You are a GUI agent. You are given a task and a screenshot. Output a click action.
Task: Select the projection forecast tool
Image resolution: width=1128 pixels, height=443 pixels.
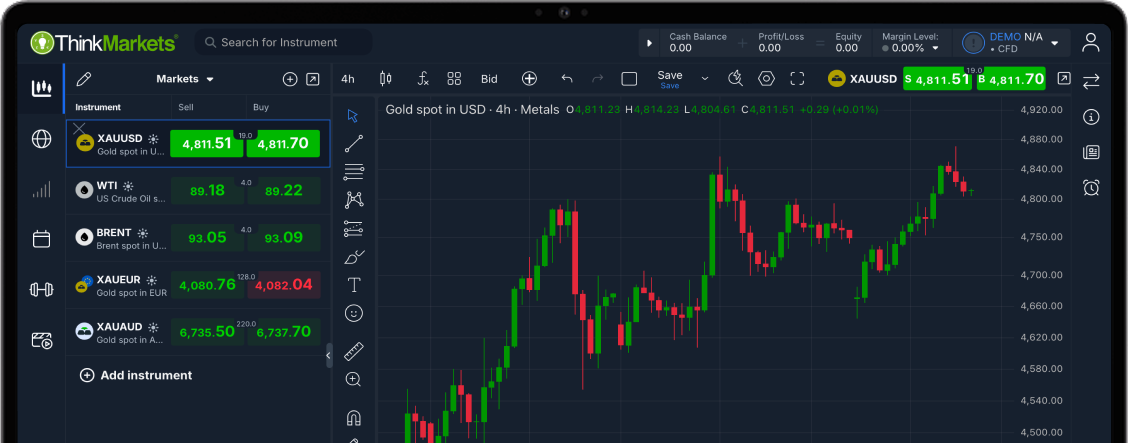[354, 229]
